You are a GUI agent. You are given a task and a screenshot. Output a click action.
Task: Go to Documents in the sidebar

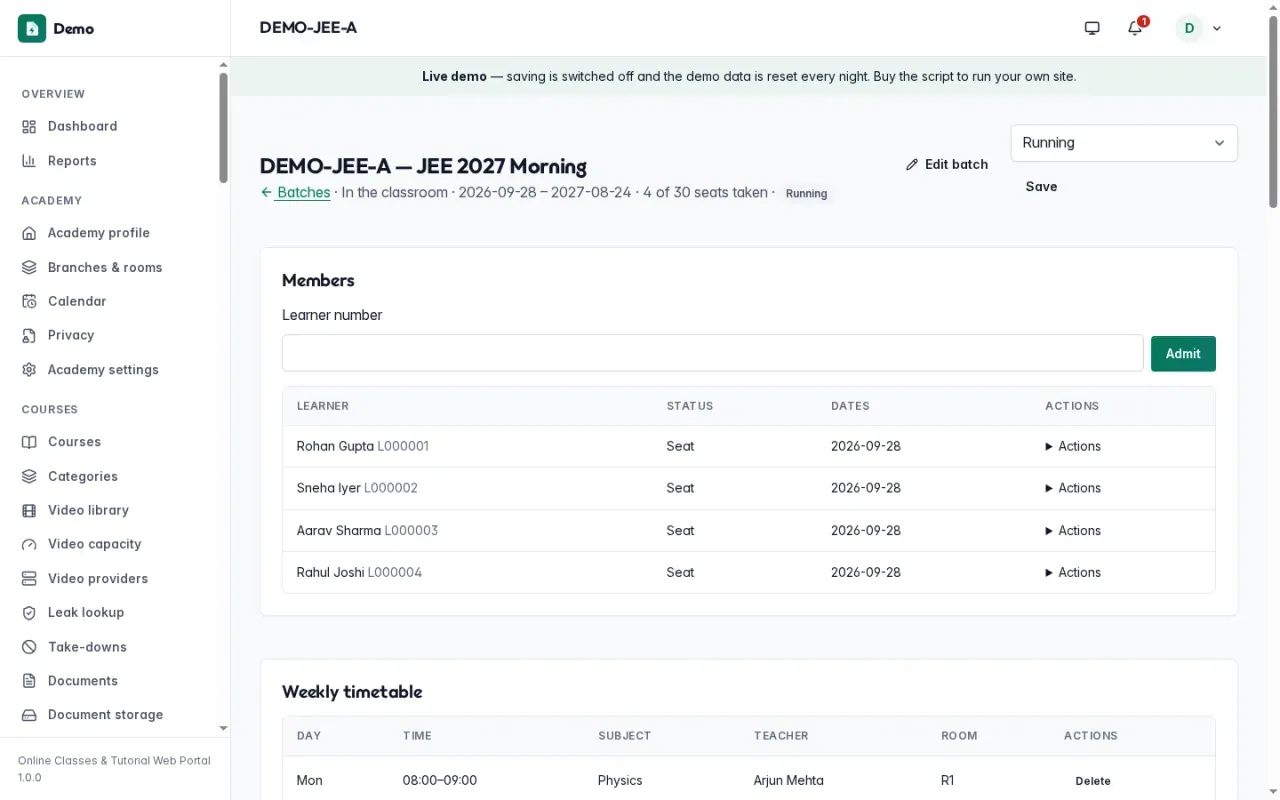(x=83, y=681)
